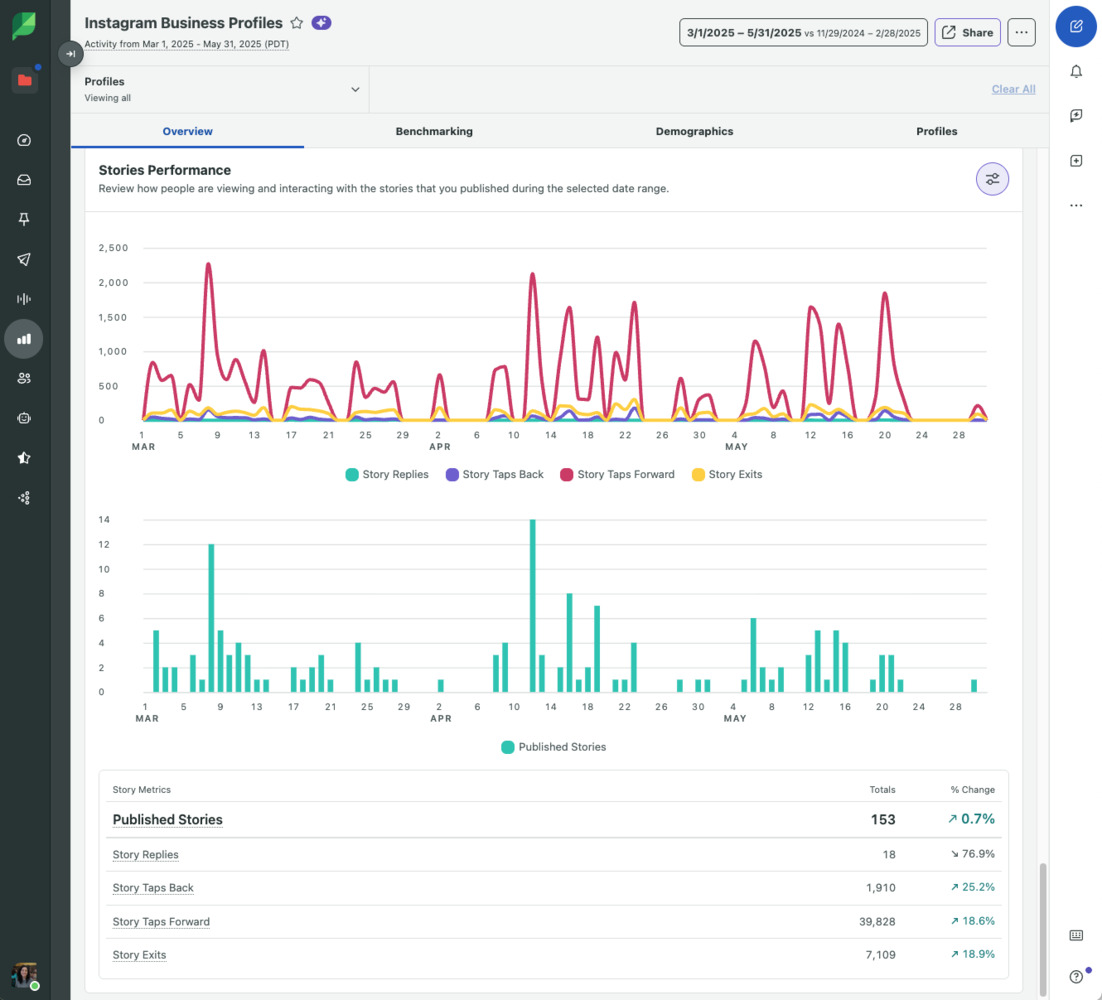1102x1000 pixels.
Task: Click the Clear All link
Action: 1013,89
